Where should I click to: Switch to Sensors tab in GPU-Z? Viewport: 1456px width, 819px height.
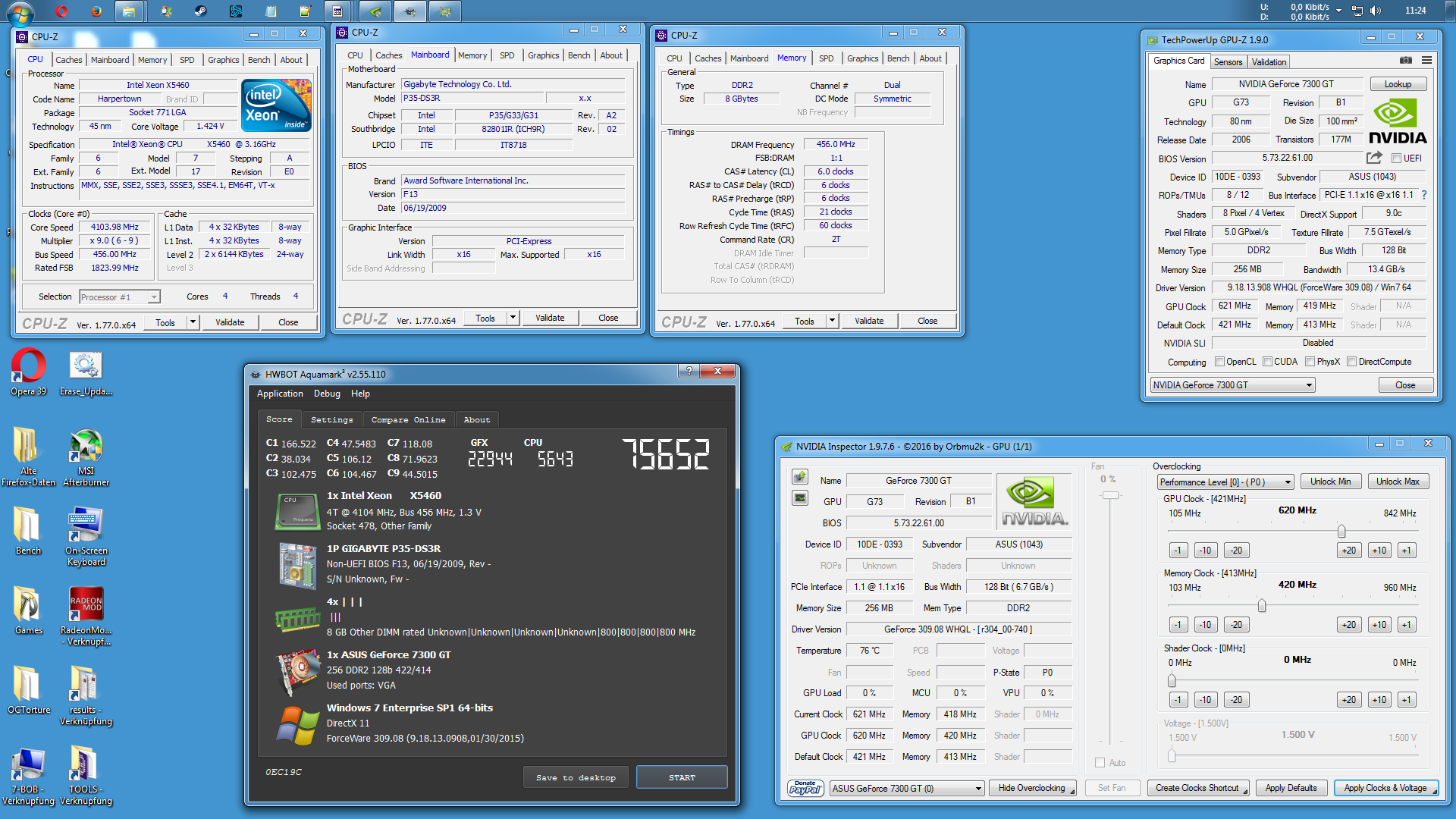coord(1228,62)
